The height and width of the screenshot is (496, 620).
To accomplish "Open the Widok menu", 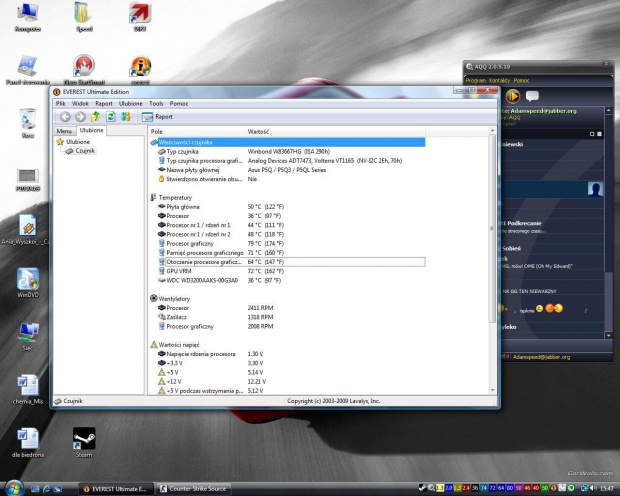I will (x=80, y=104).
